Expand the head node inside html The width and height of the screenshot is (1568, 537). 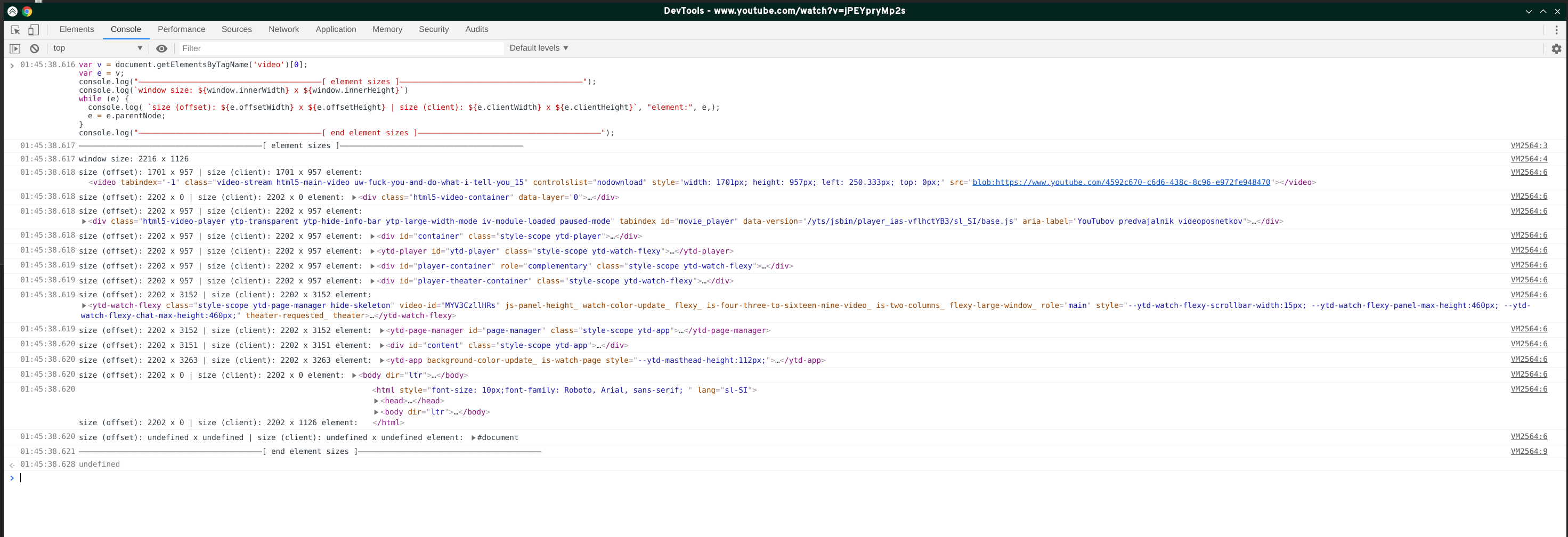376,401
